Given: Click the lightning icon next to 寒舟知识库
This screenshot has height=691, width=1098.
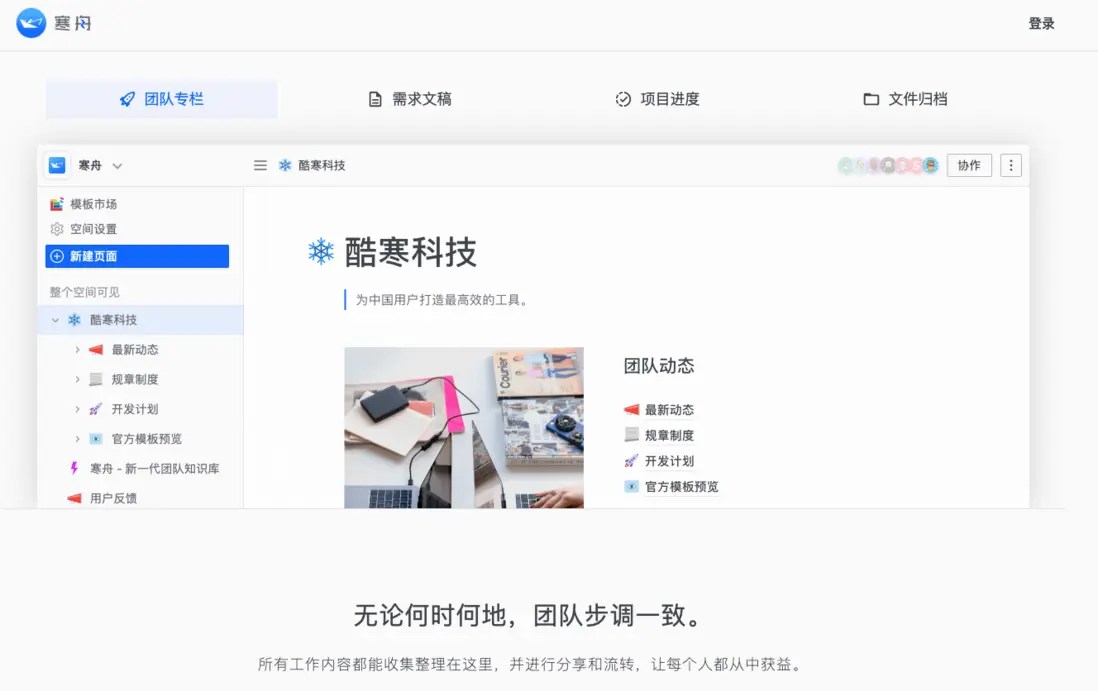Looking at the screenshot, I should (73, 467).
